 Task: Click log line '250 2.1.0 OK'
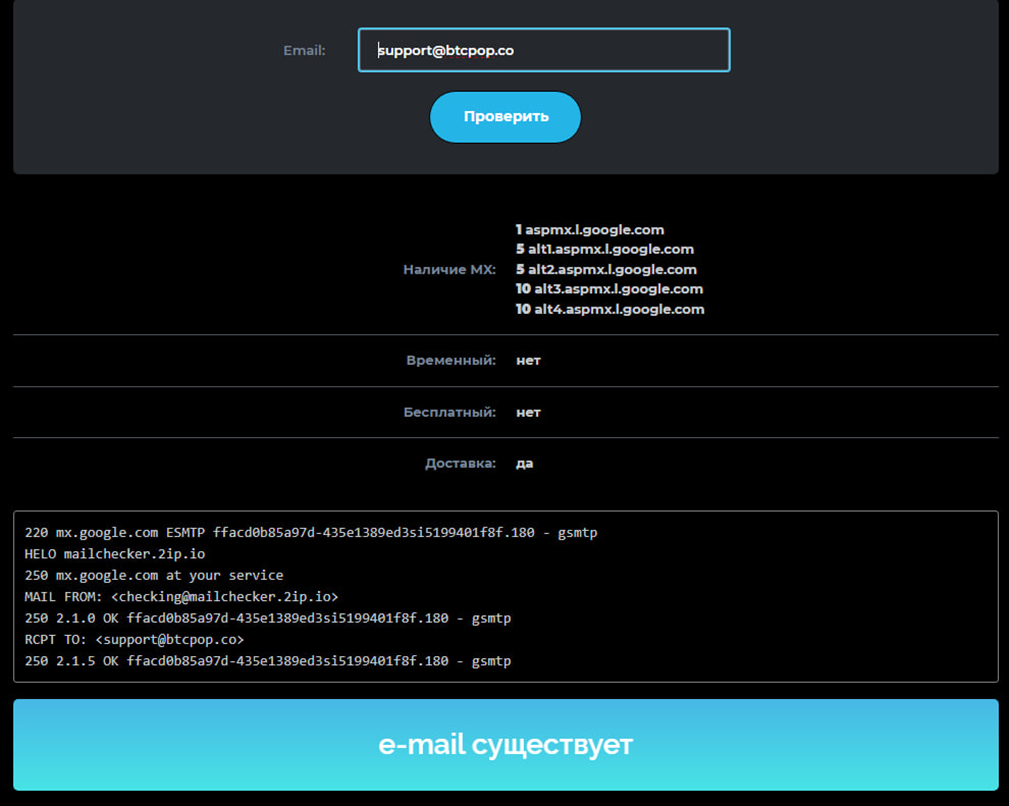(x=268, y=618)
